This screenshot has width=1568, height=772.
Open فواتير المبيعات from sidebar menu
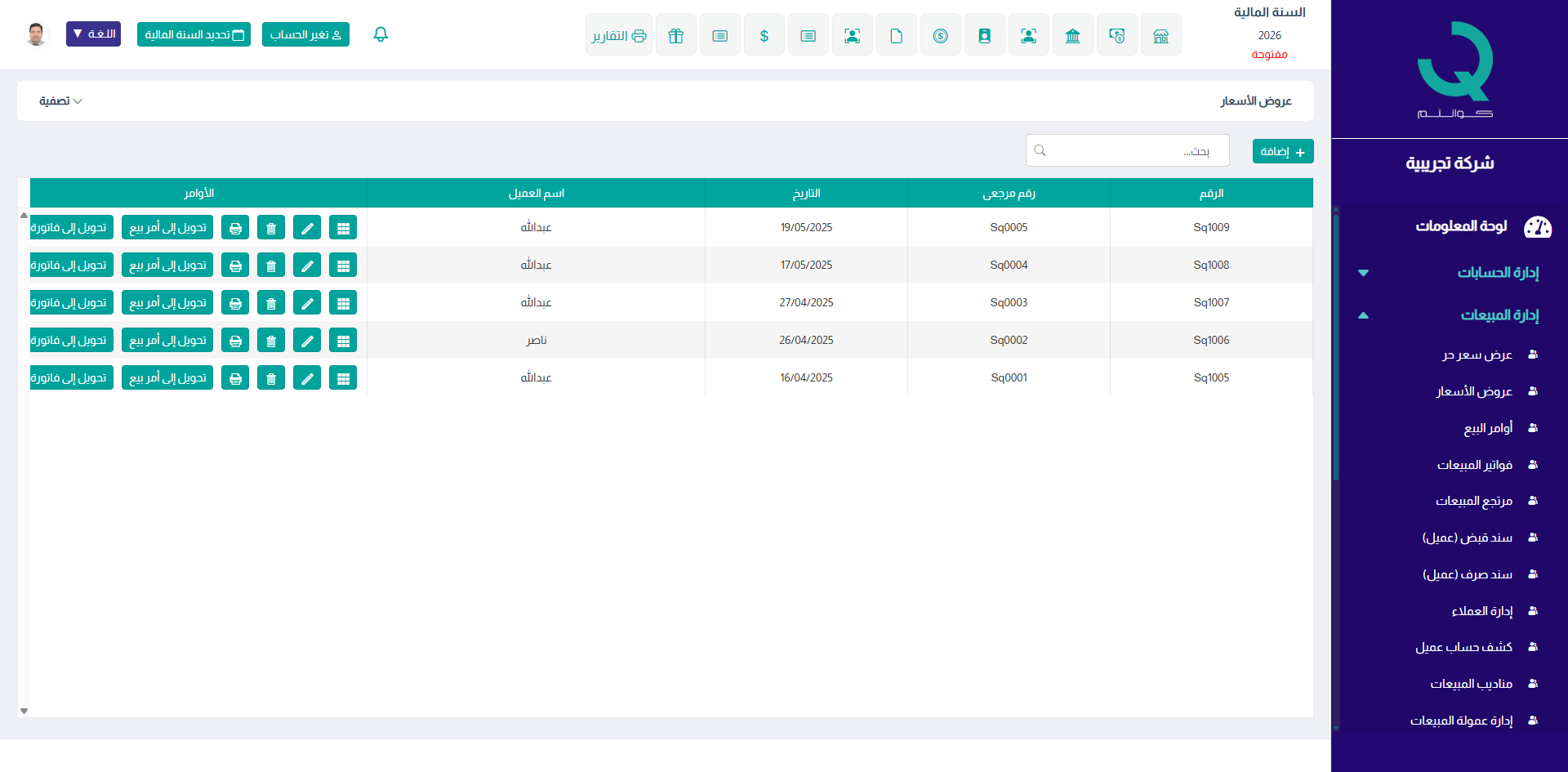pyautogui.click(x=1474, y=465)
